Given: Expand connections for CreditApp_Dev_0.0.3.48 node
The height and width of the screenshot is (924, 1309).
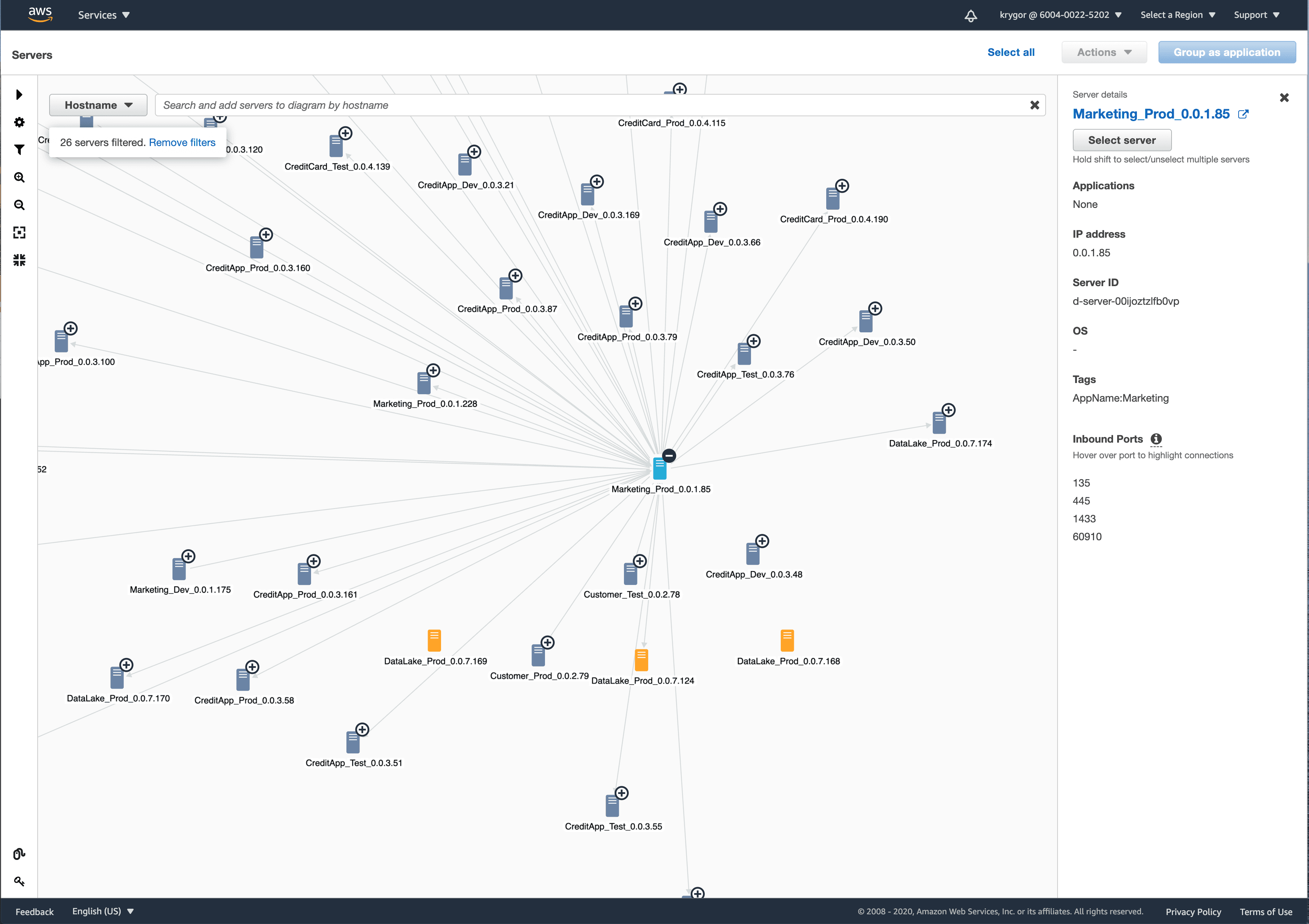Looking at the screenshot, I should [x=762, y=541].
